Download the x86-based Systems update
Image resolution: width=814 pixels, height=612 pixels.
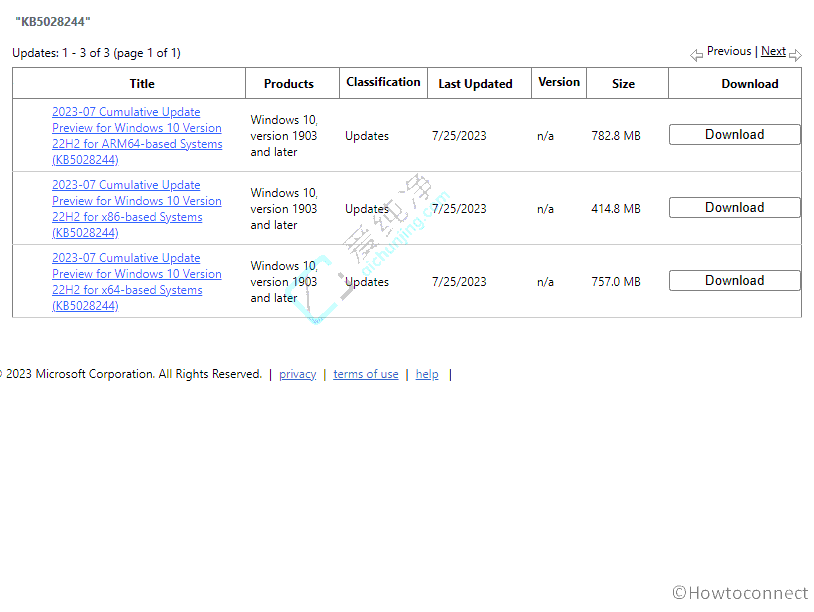click(734, 208)
